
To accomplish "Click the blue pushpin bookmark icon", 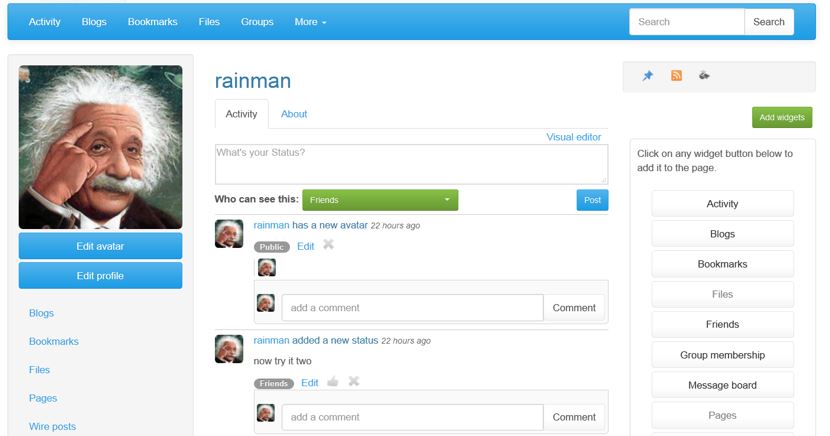I will click(648, 76).
